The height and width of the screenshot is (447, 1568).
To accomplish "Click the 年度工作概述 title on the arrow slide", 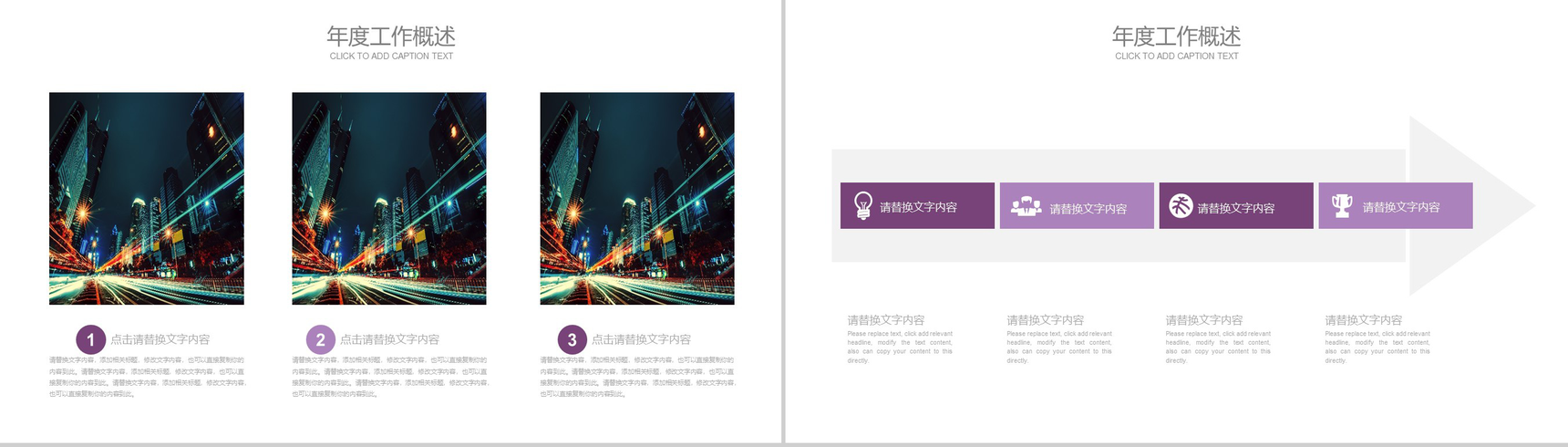I will 1176,36.
